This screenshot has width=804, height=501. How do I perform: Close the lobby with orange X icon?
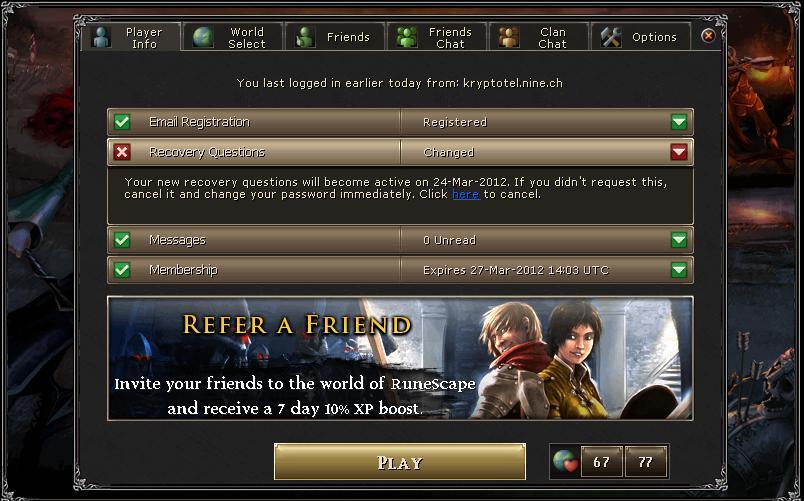(708, 35)
